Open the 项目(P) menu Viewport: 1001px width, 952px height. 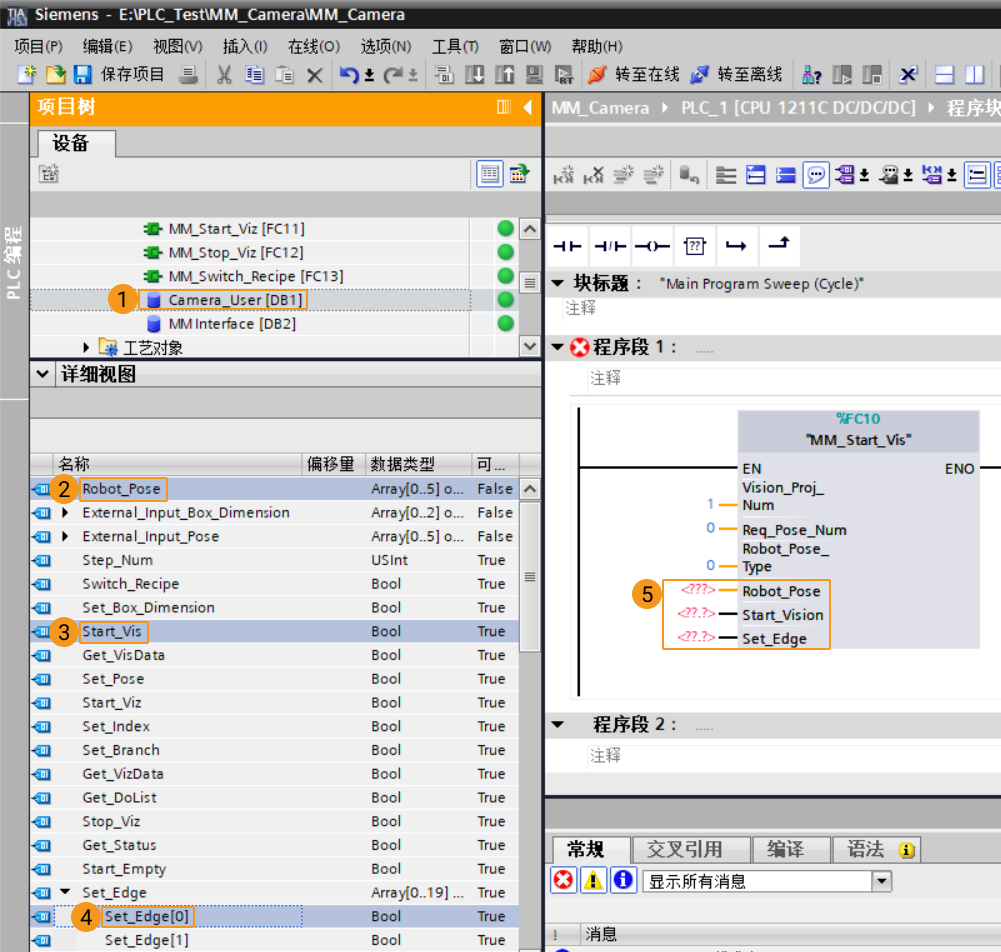(x=38, y=47)
